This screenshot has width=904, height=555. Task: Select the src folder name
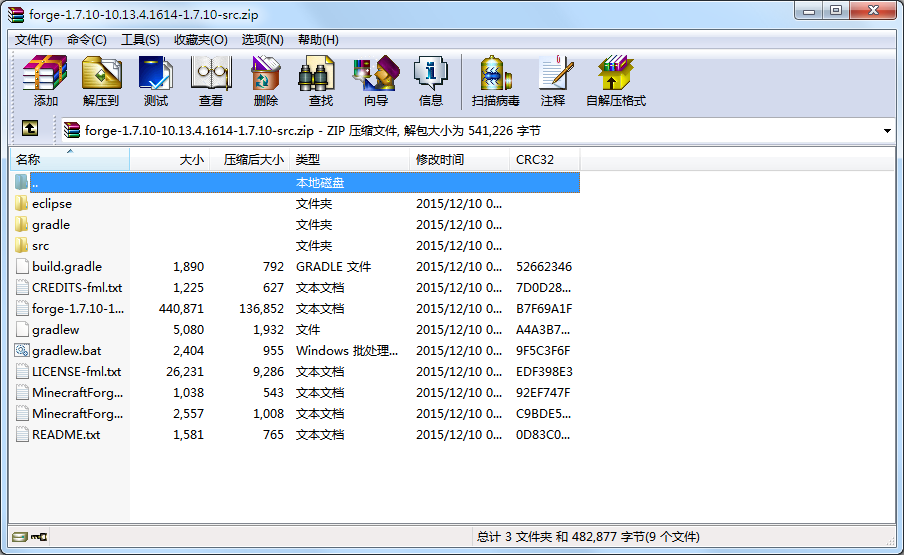point(40,246)
